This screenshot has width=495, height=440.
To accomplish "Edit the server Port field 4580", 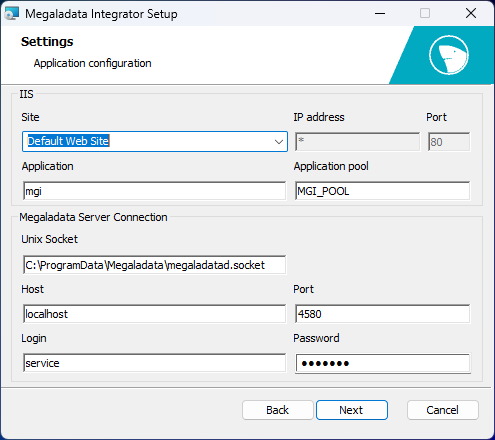I will coord(382,314).
